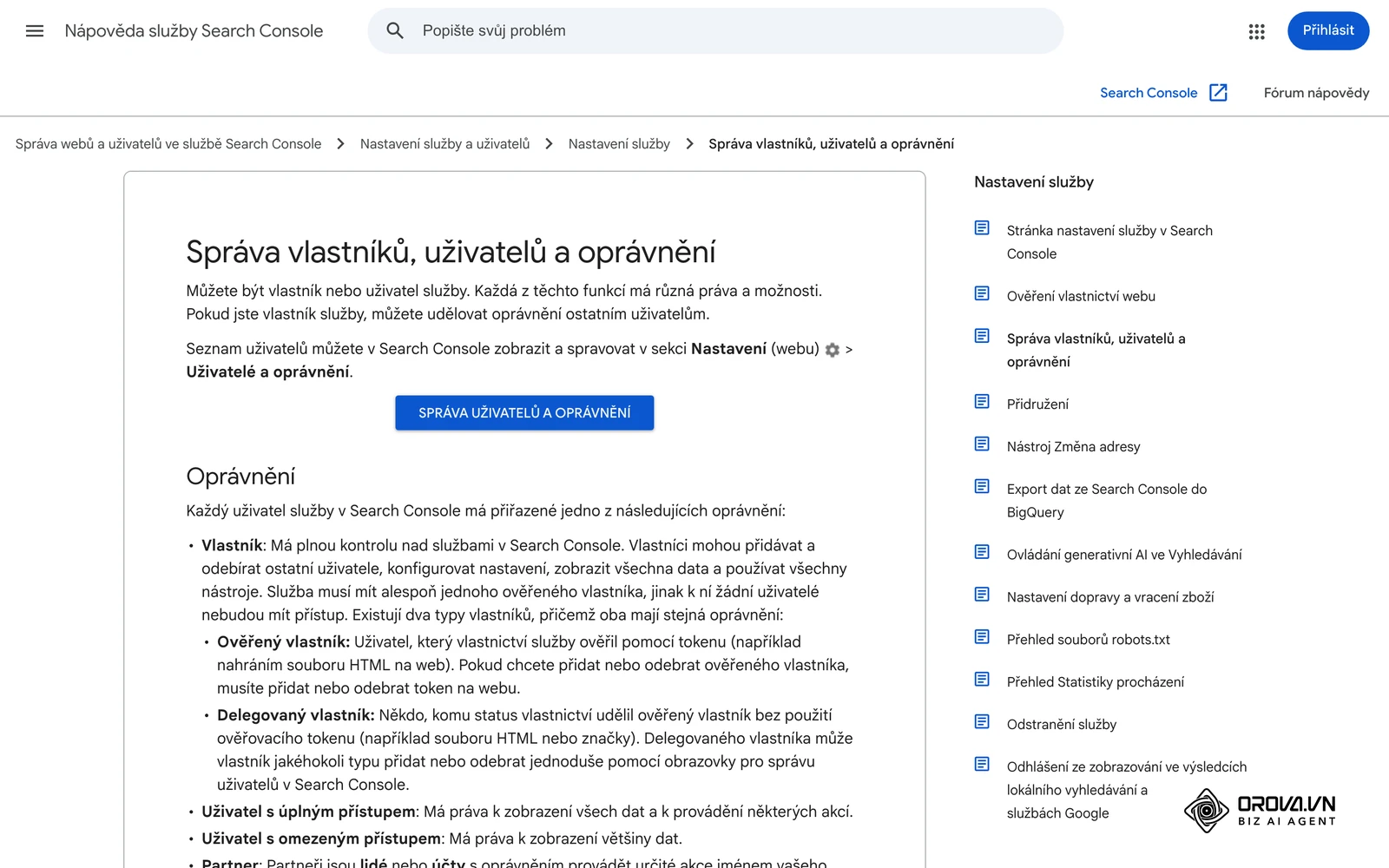Click the external link icon beside Search Console
Screen dimensions: 1389x868
click(x=1218, y=93)
